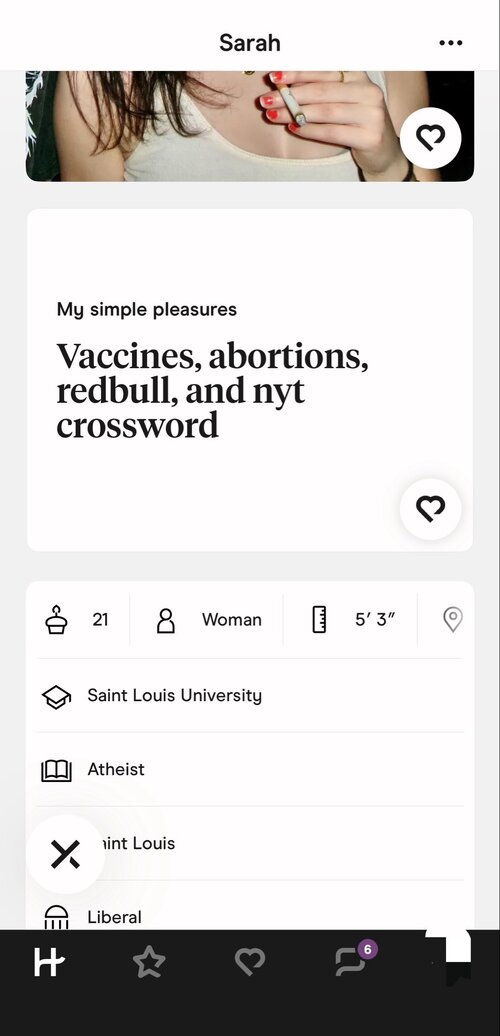500x1036 pixels.
Task: Open the three-dot options menu
Action: point(450,43)
